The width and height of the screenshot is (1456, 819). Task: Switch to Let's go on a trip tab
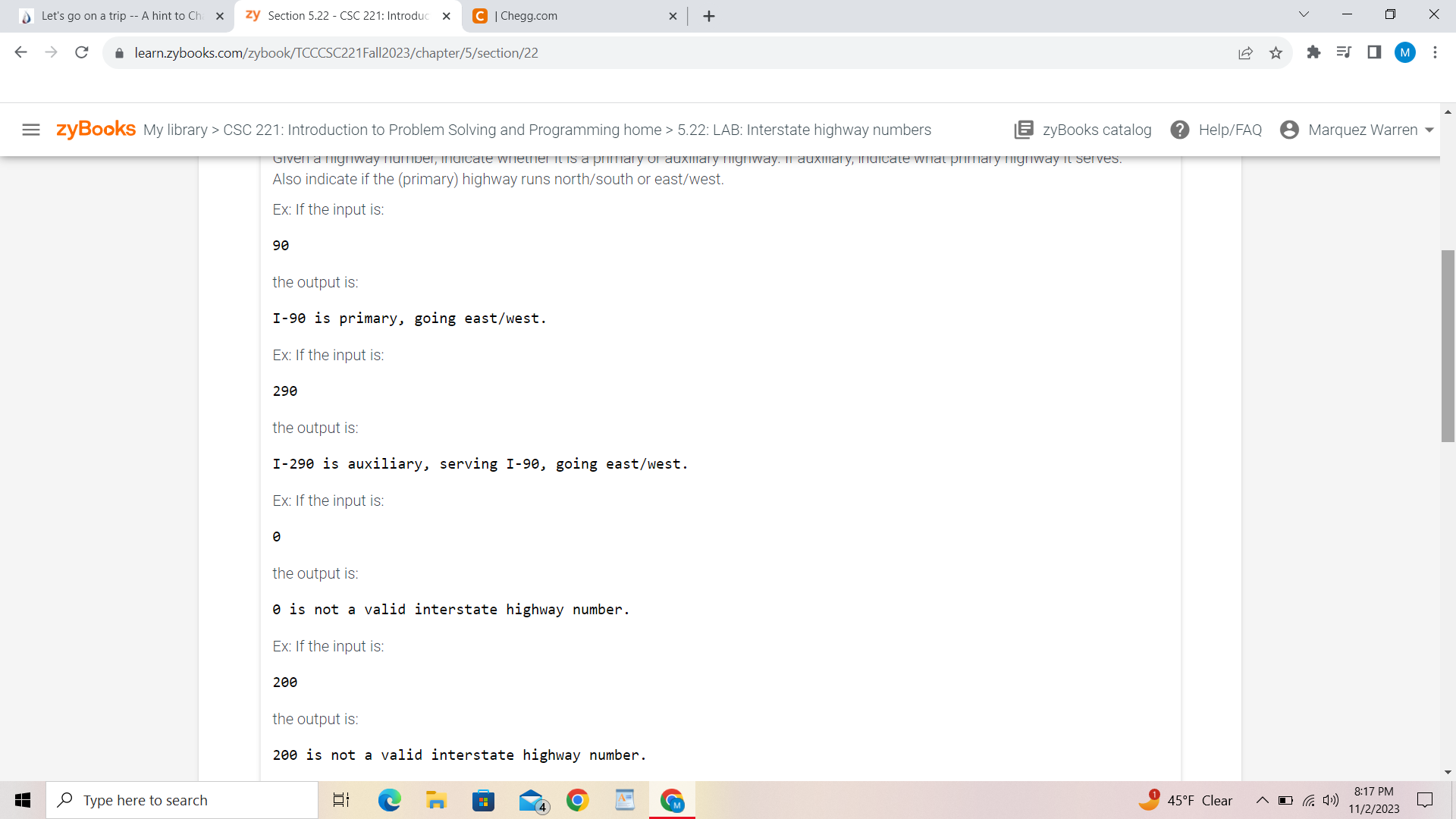pyautogui.click(x=121, y=16)
